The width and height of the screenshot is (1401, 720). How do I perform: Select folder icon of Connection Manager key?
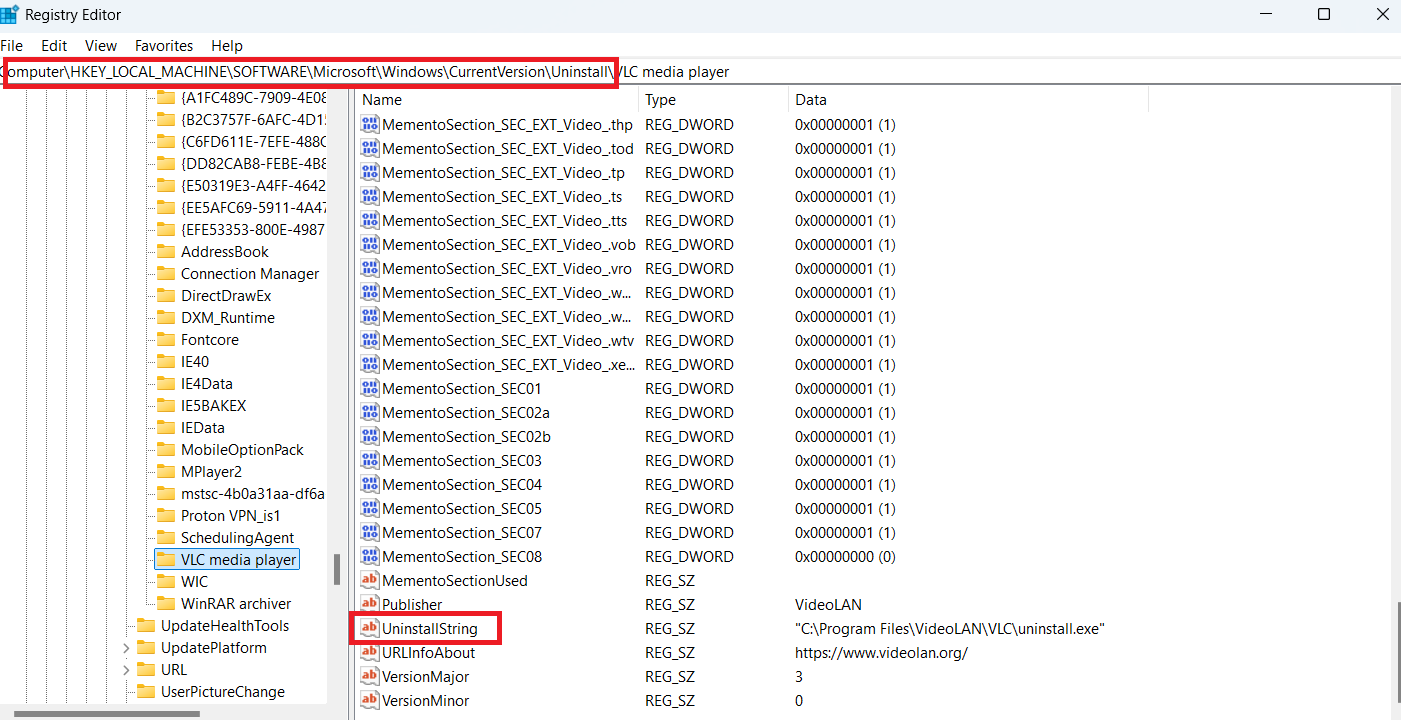tap(165, 274)
